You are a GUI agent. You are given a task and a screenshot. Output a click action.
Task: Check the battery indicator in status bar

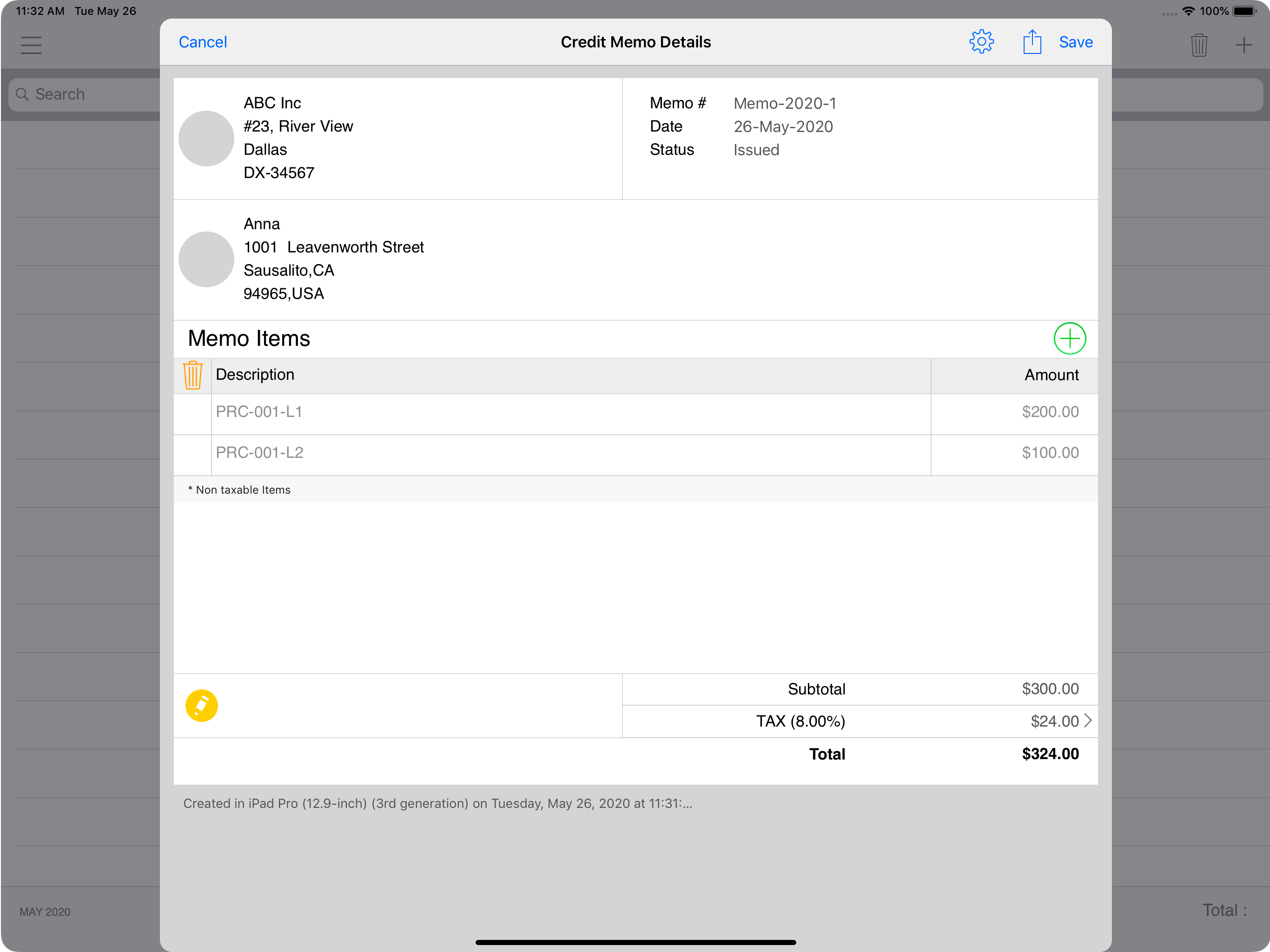[x=1244, y=11]
